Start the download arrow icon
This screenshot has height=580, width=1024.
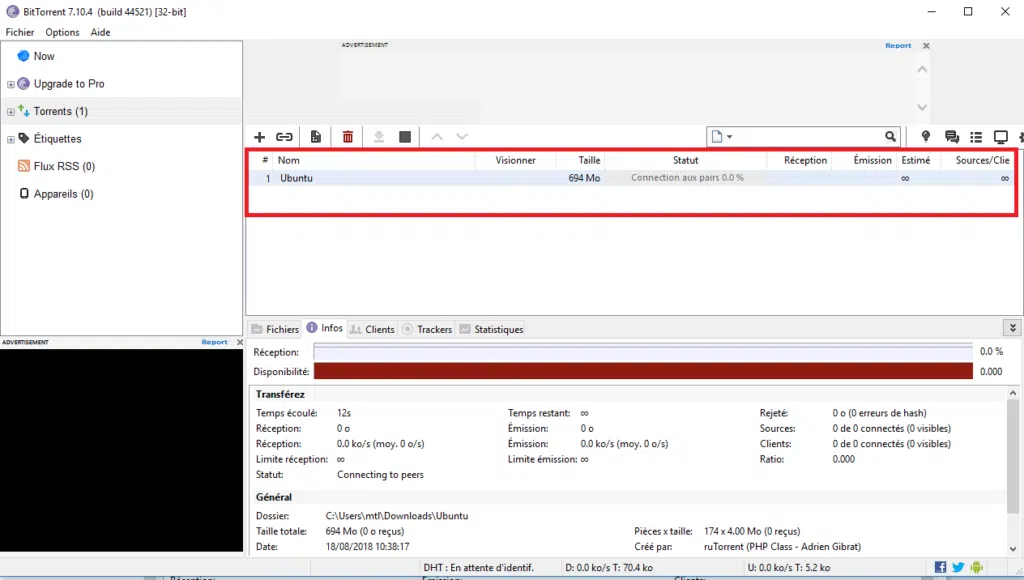(379, 137)
